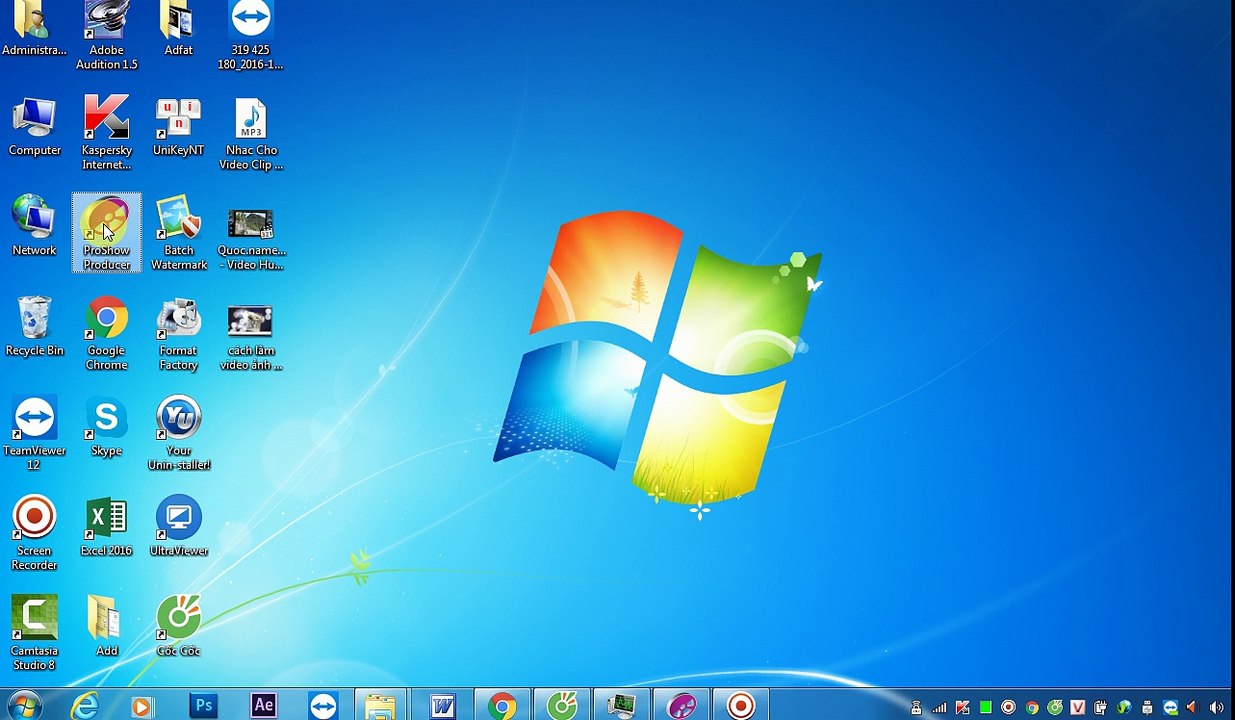Select the Skype desktop shortcut
The image size is (1235, 720).
point(106,427)
